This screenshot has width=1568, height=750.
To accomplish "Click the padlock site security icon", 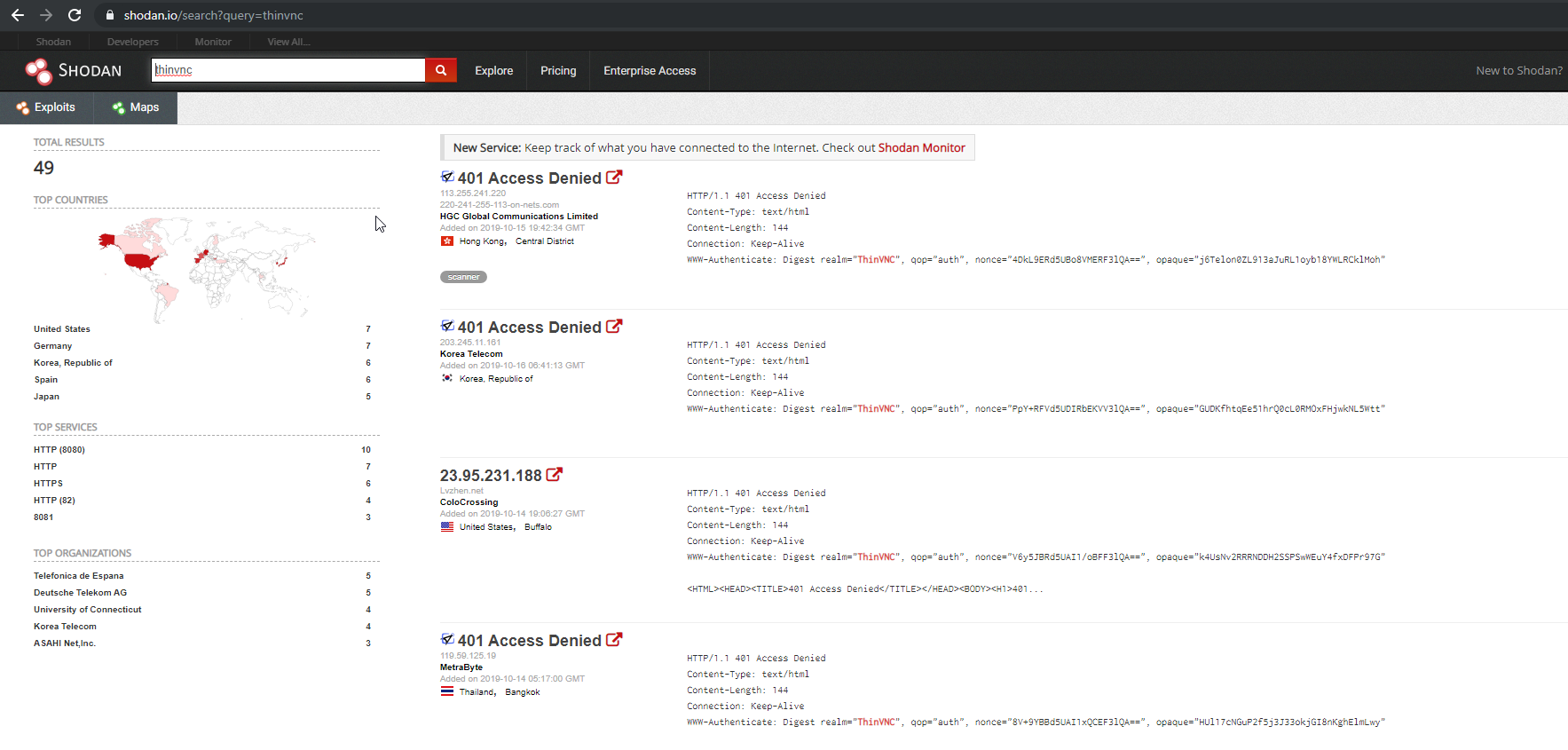I will click(110, 15).
